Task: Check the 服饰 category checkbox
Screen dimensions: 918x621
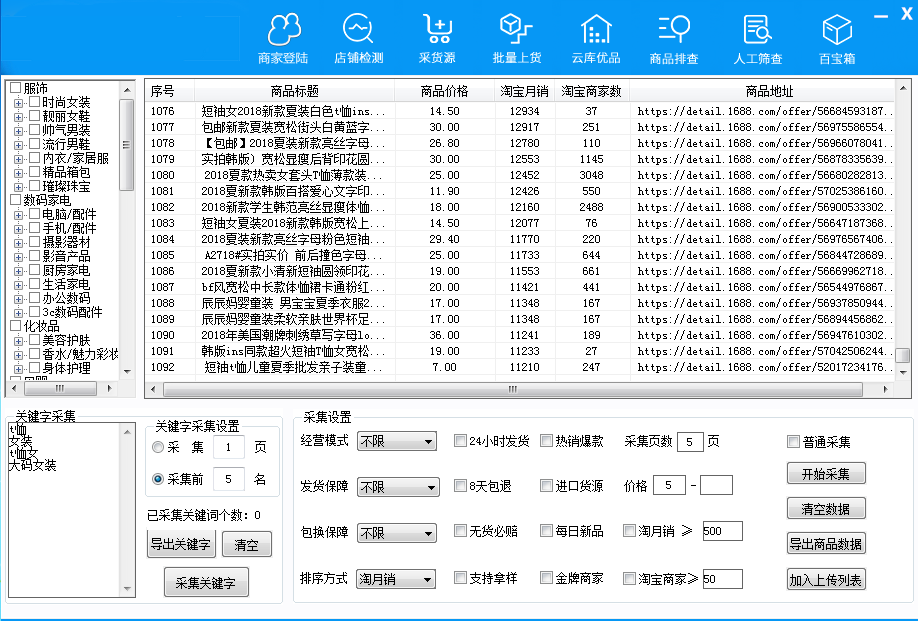Action: click(x=16, y=88)
